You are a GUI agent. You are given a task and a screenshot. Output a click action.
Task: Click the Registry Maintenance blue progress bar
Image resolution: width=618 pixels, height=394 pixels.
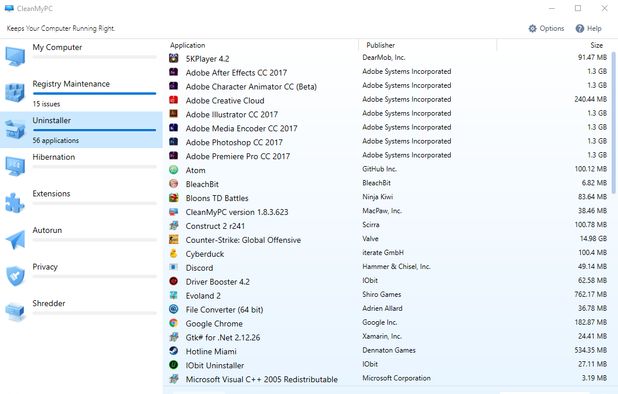point(95,93)
